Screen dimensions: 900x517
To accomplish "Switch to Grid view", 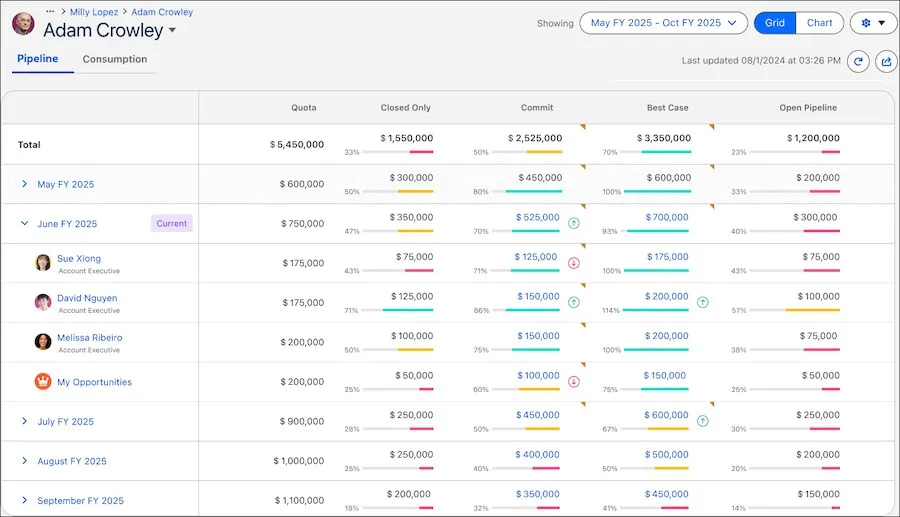I will tap(775, 23).
